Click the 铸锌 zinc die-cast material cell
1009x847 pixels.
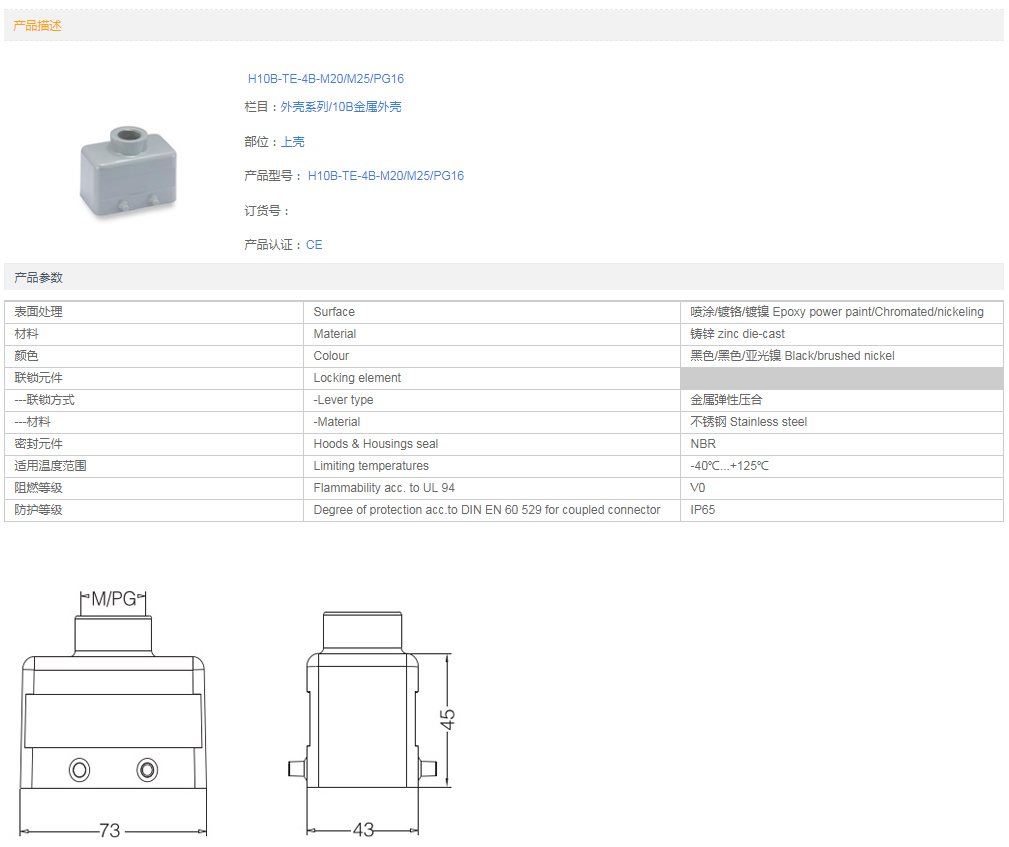[737, 334]
